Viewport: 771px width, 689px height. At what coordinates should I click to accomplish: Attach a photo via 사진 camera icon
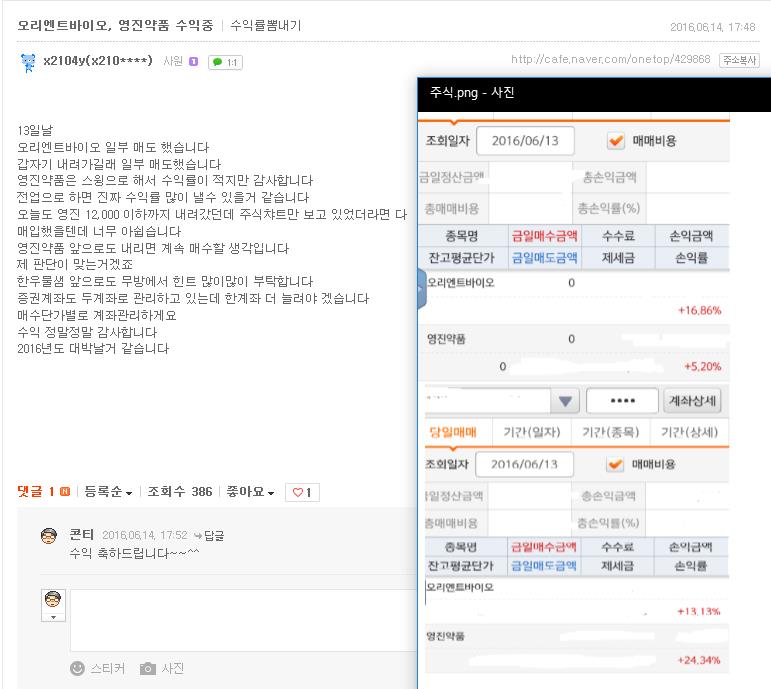click(162, 668)
